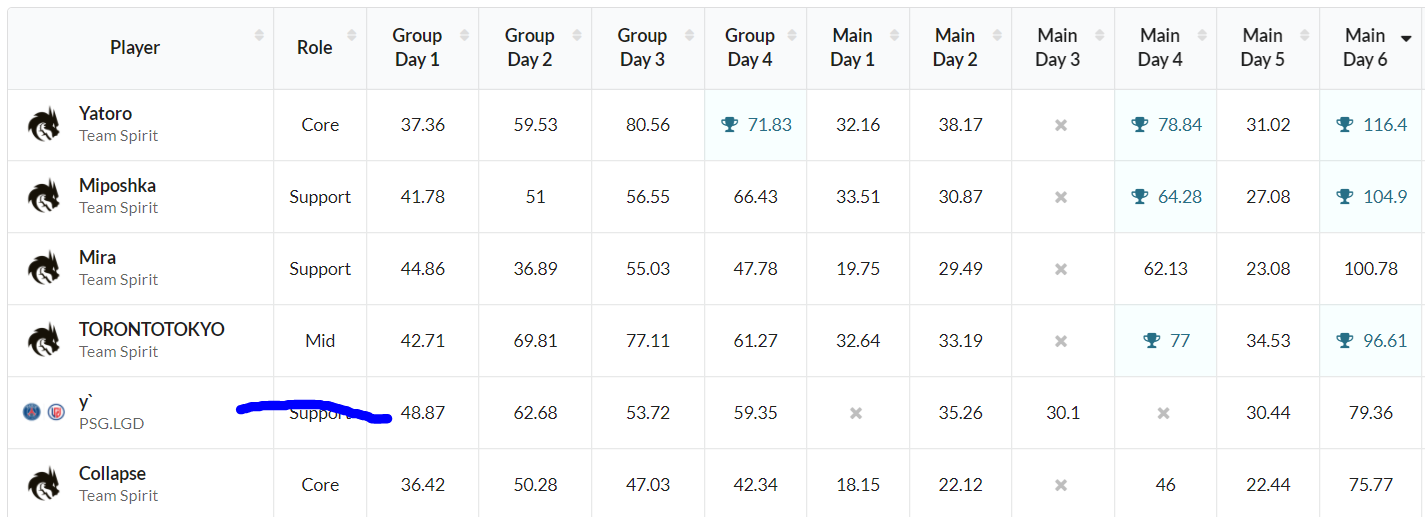Viewport: 1425px width, 517px height.
Task: Click the LGD logo beside y`
Action: pyautogui.click(x=56, y=412)
